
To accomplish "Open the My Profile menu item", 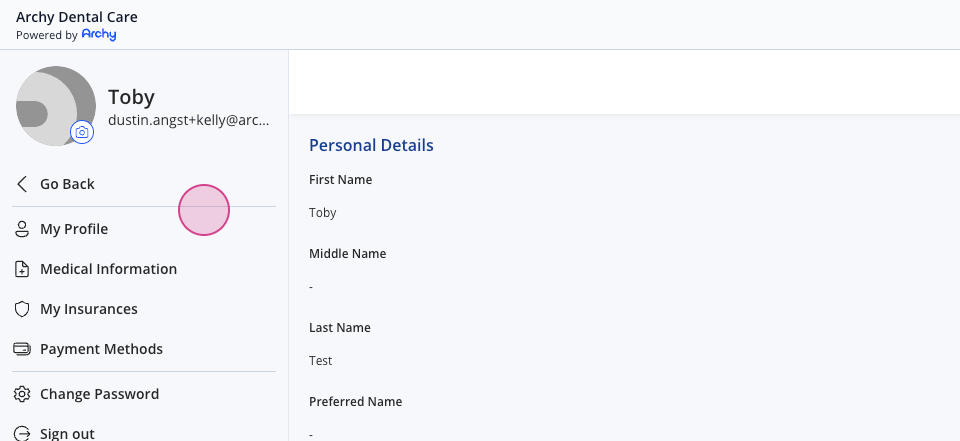I will [144, 229].
